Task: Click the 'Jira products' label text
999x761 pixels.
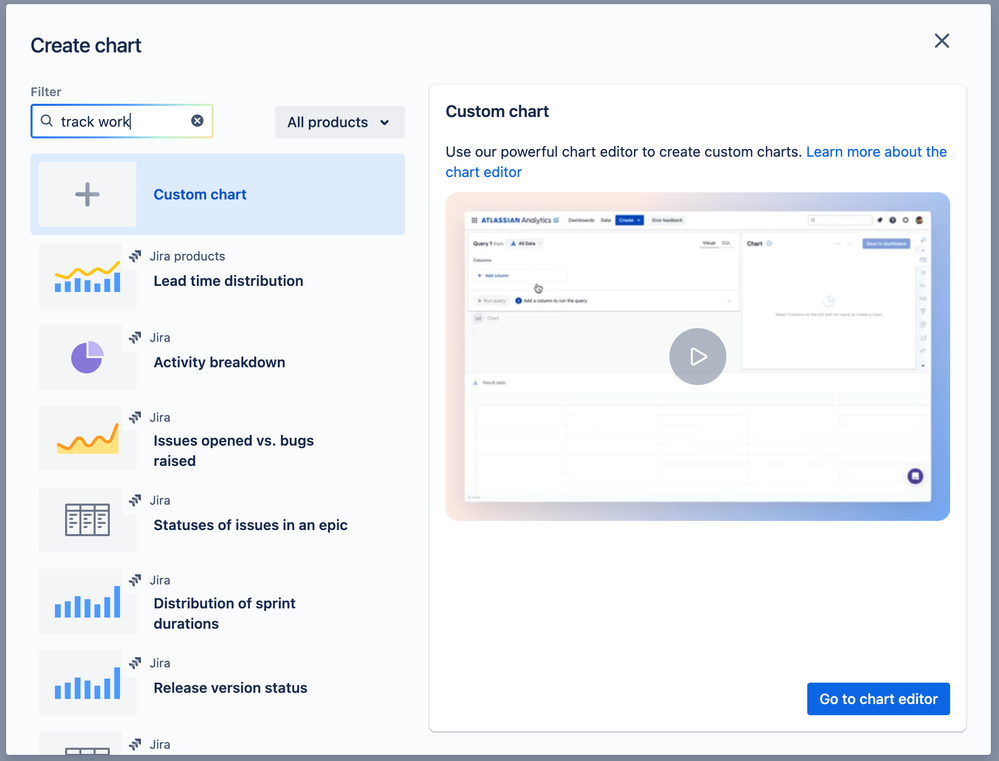Action: [187, 256]
